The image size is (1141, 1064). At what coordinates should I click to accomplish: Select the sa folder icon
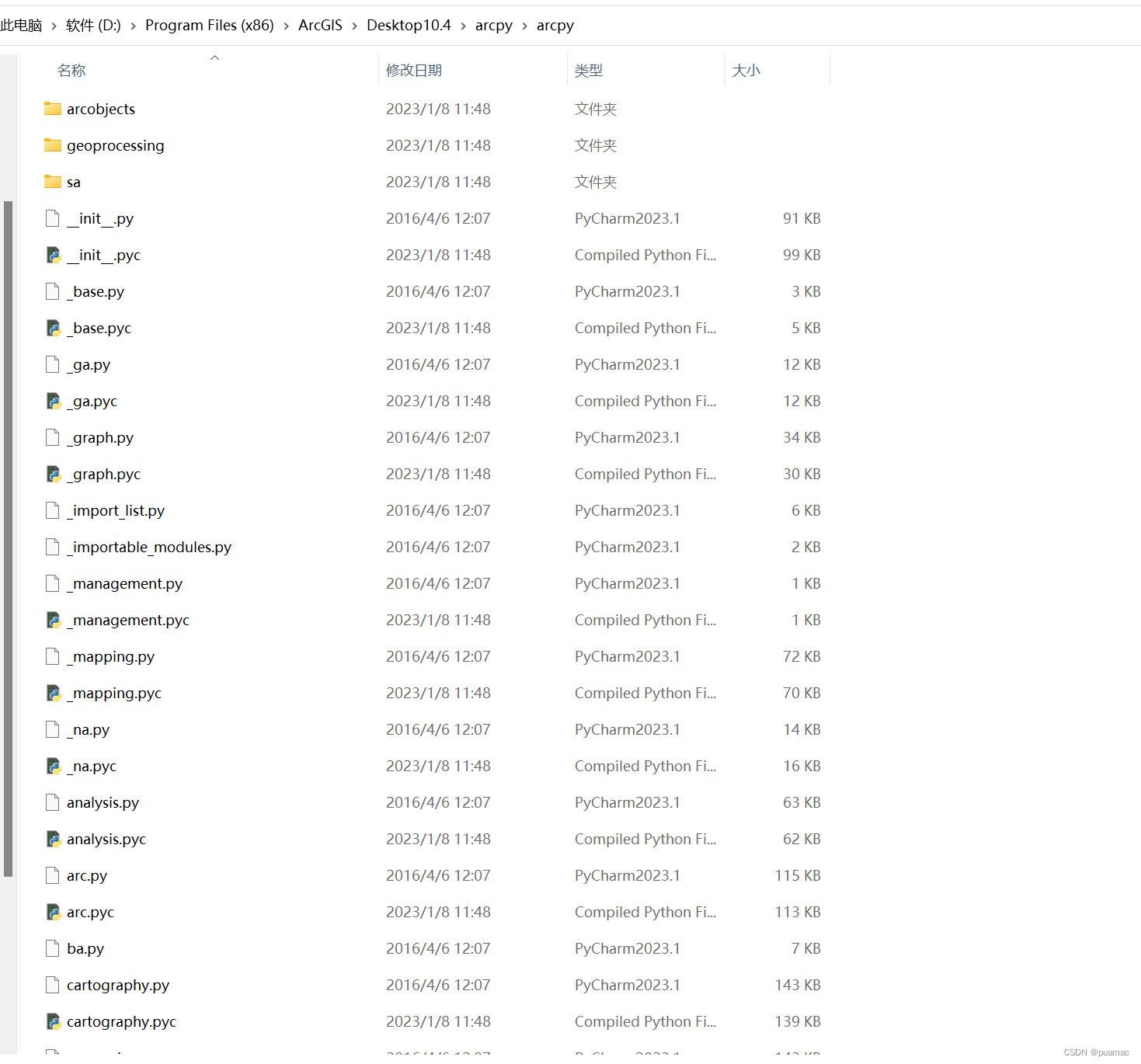[x=53, y=182]
